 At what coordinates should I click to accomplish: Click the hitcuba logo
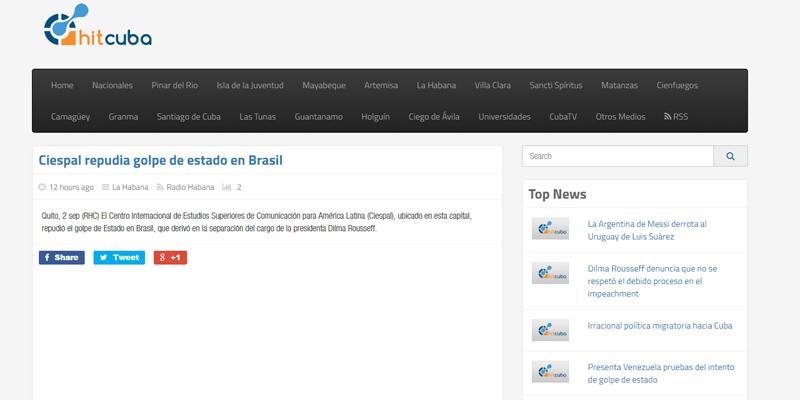(97, 32)
